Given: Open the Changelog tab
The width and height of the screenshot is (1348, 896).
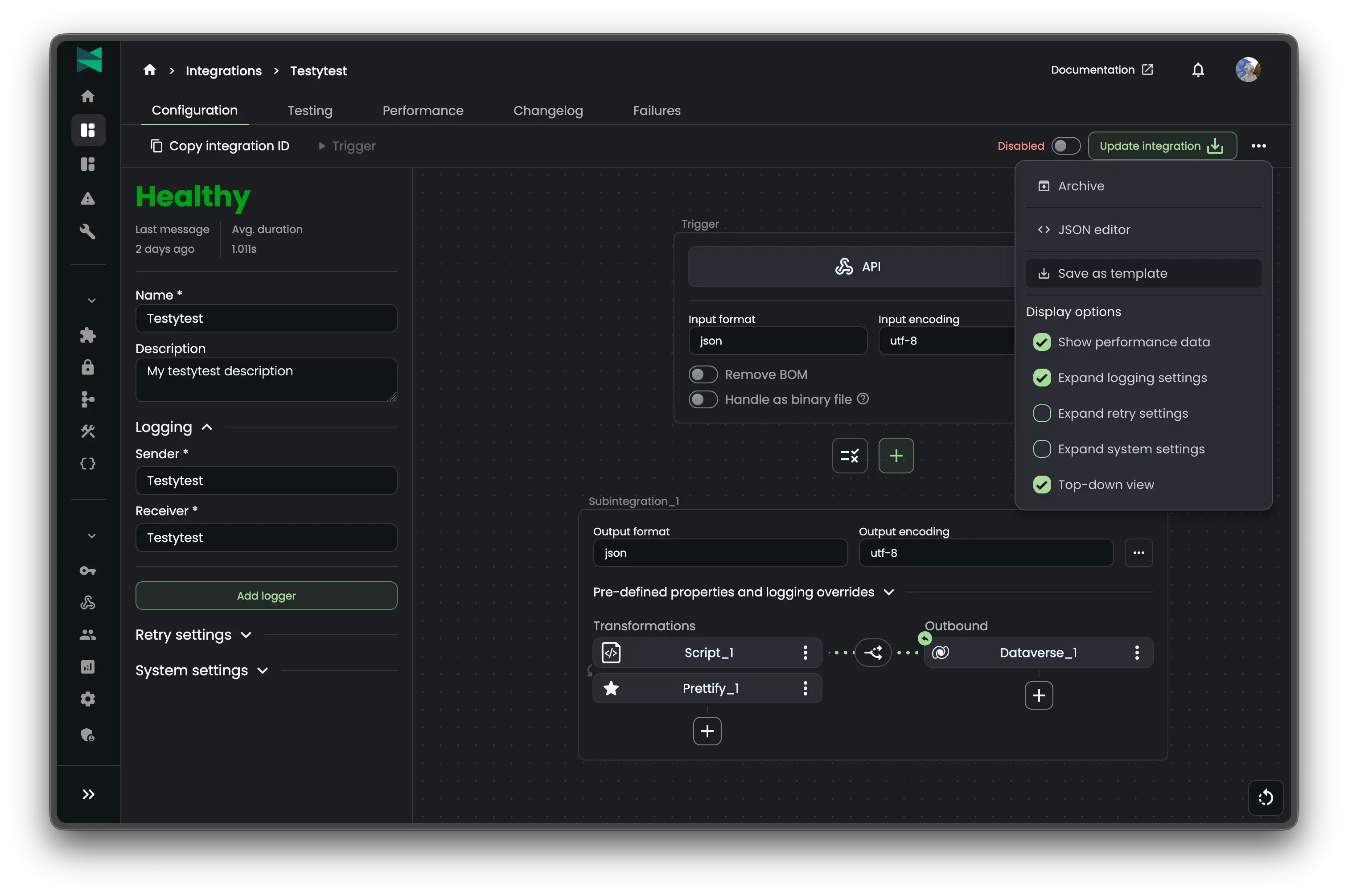Looking at the screenshot, I should (x=547, y=110).
